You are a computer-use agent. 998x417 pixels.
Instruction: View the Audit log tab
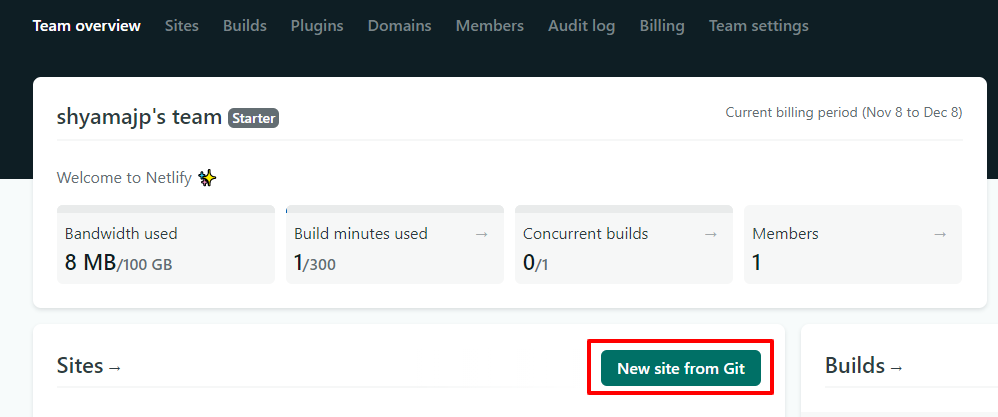[x=581, y=26]
